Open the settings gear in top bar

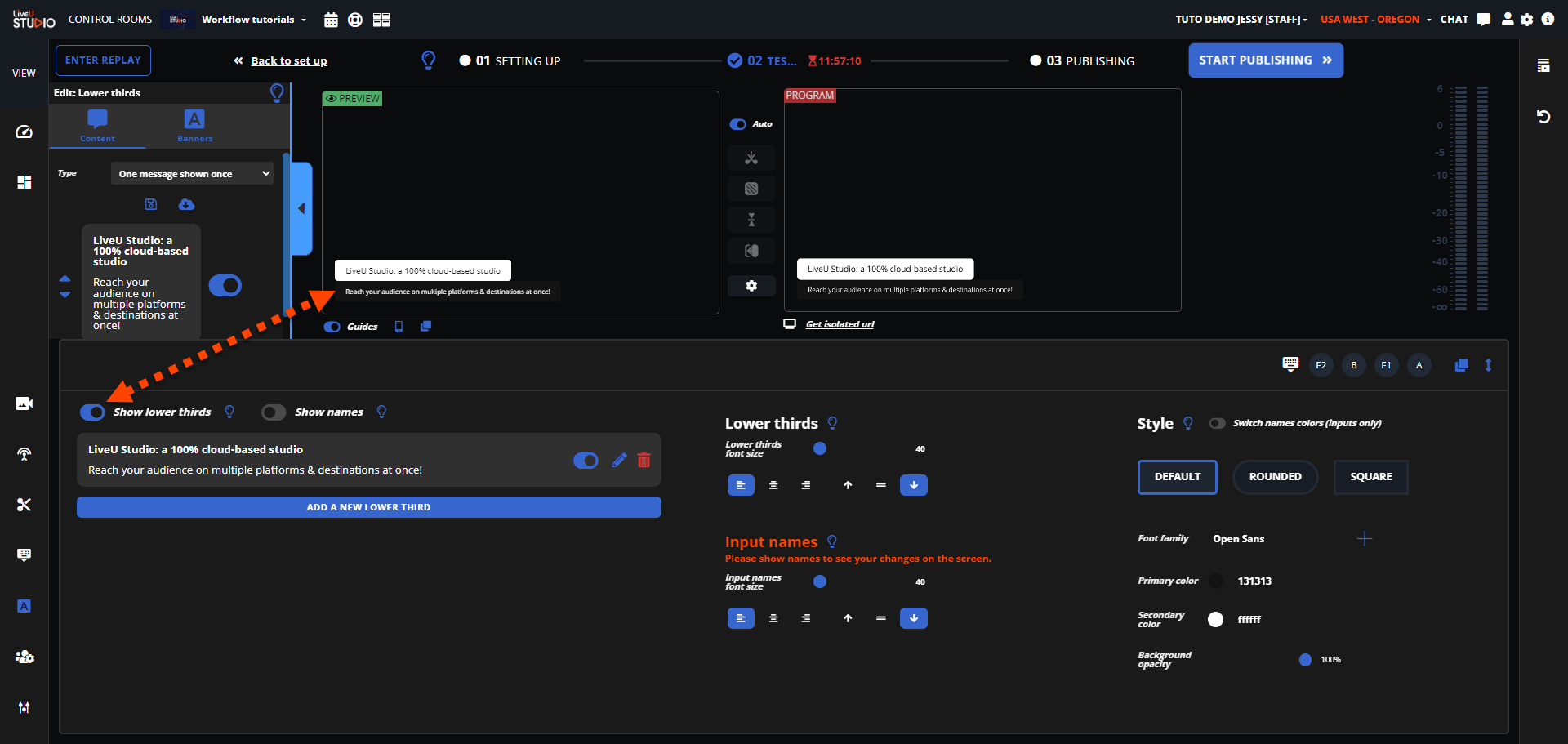tap(1527, 19)
